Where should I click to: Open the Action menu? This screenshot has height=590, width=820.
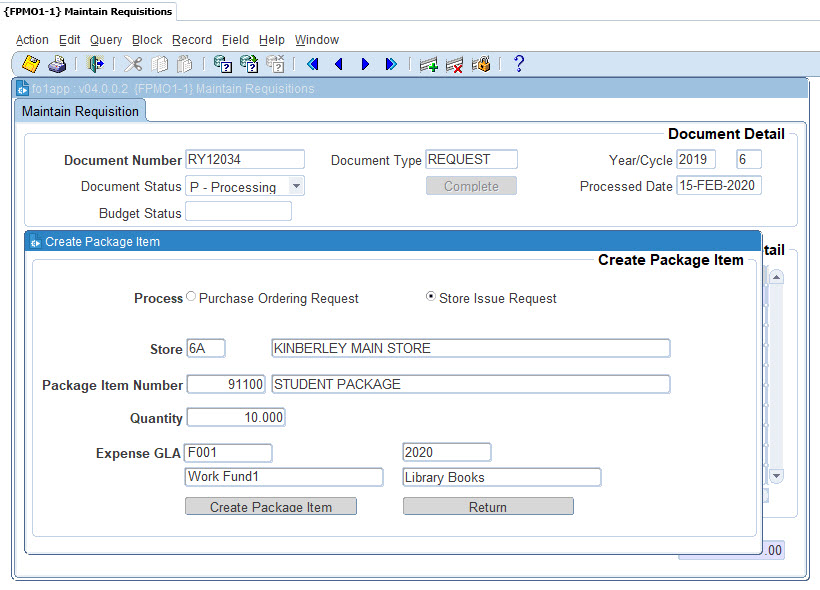(32, 40)
